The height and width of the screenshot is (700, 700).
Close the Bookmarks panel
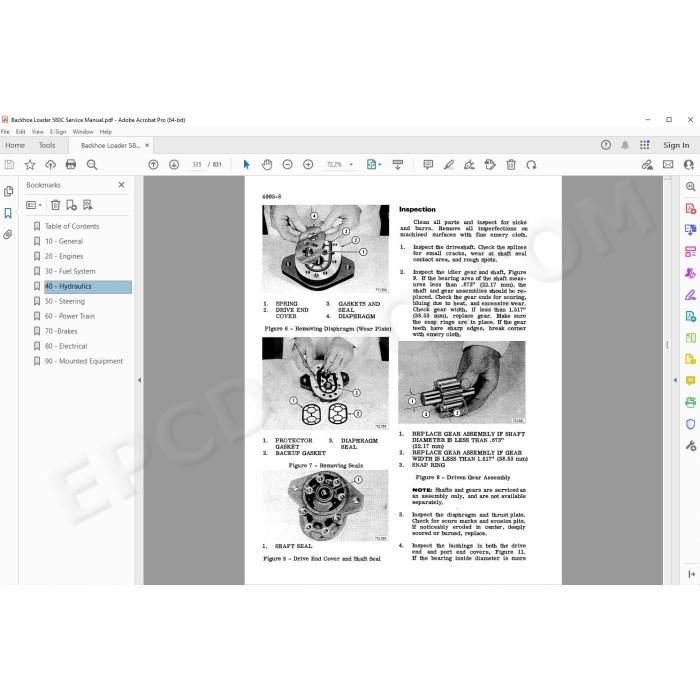[121, 185]
